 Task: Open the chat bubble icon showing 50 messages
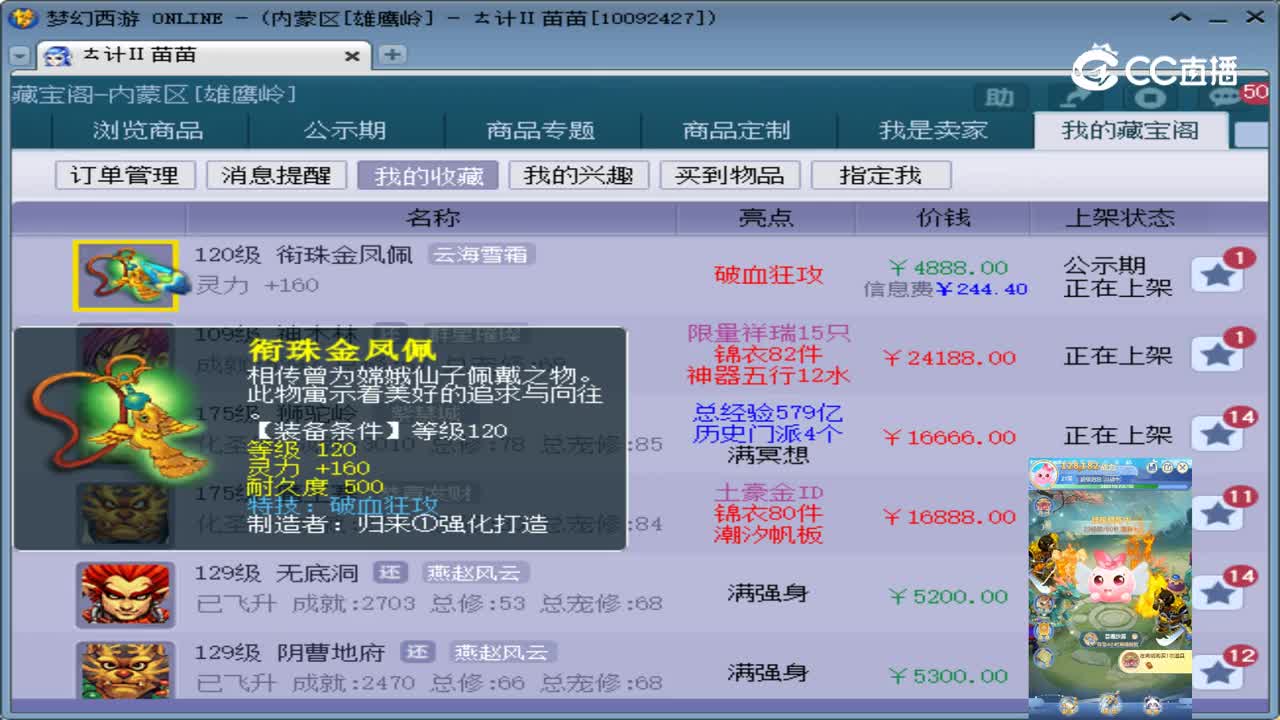(1225, 94)
